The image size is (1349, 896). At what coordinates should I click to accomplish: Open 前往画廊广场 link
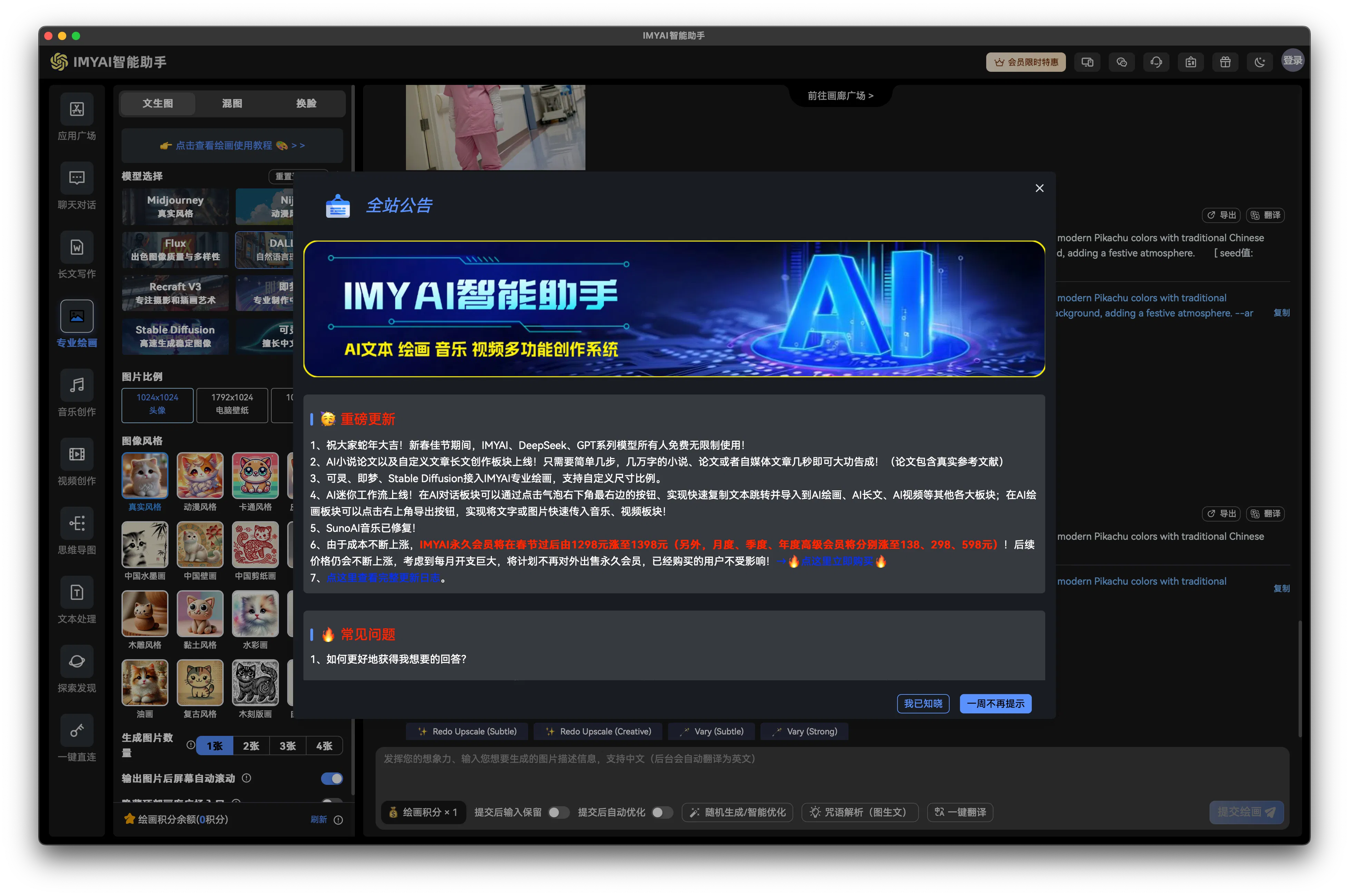click(840, 95)
